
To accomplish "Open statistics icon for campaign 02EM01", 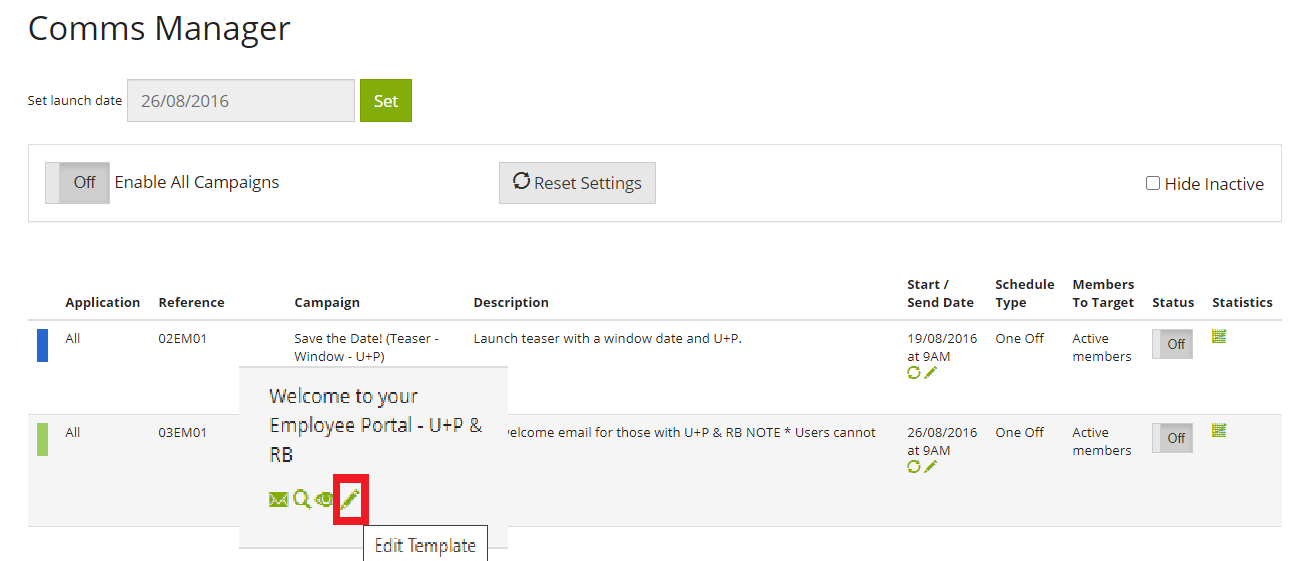I will point(1219,337).
